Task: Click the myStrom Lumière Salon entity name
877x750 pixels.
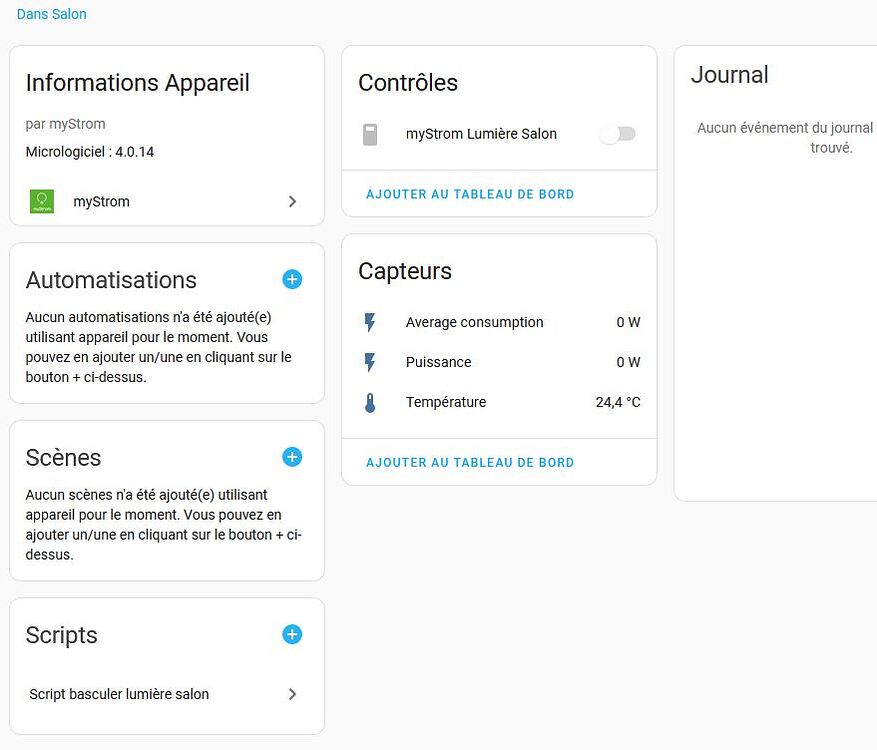Action: 481,134
